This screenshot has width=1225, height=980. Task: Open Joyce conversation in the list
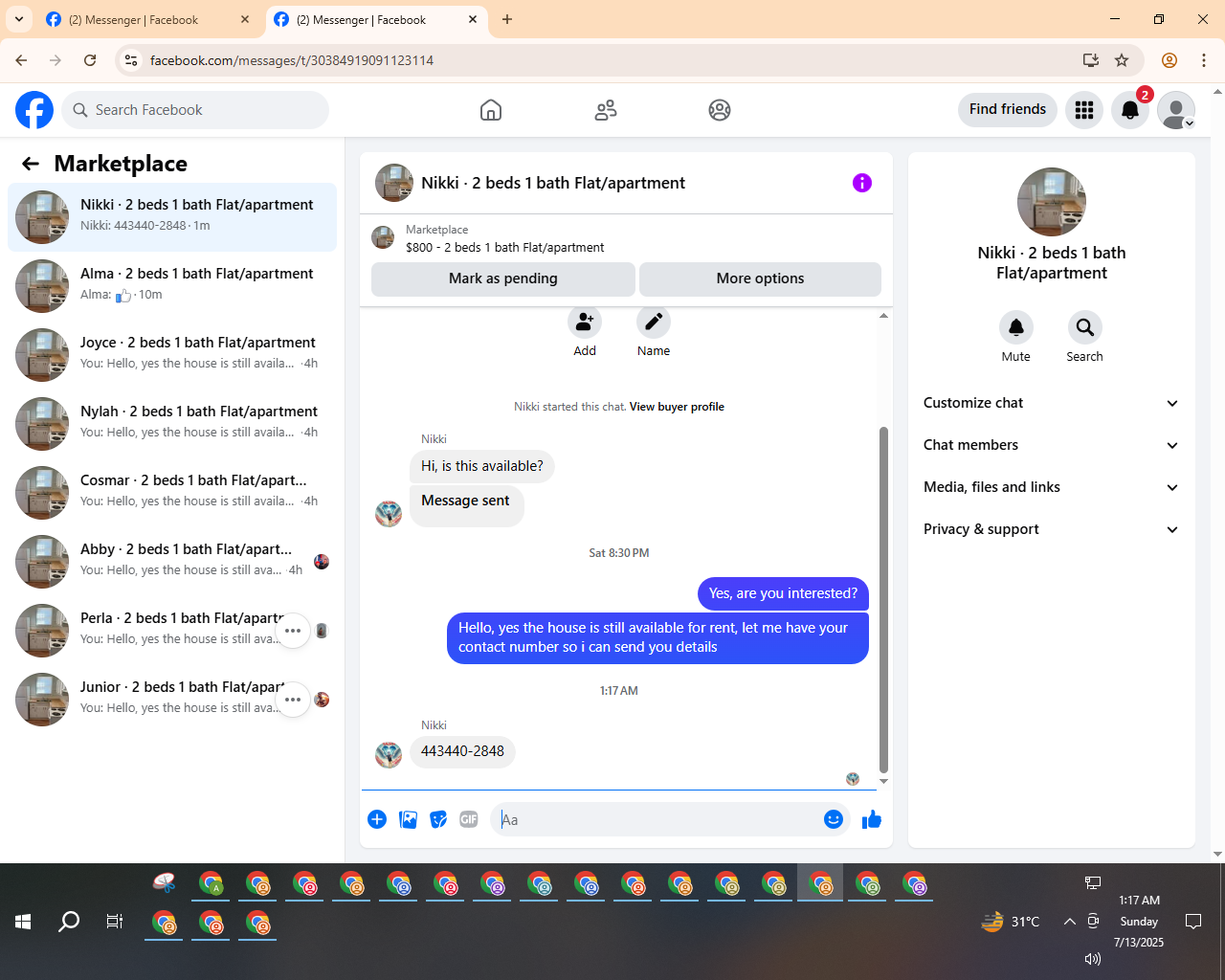pos(172,355)
